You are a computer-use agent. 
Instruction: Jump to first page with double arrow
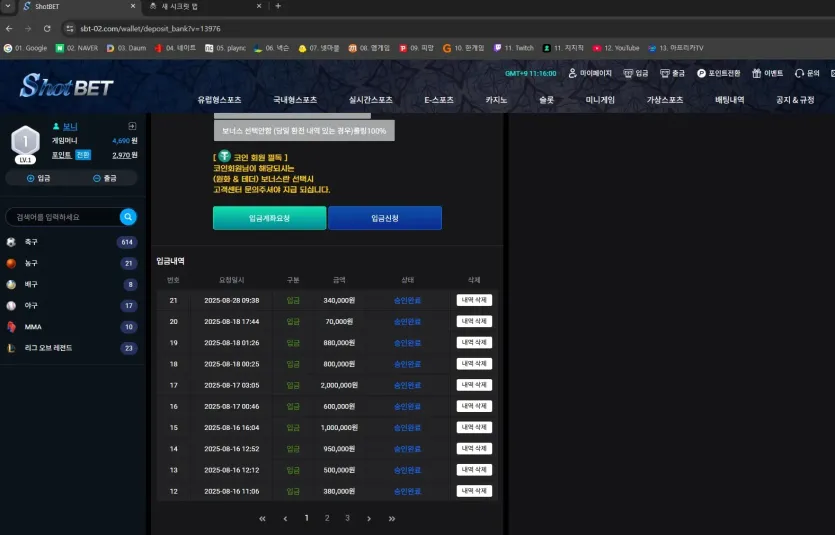click(x=262, y=518)
